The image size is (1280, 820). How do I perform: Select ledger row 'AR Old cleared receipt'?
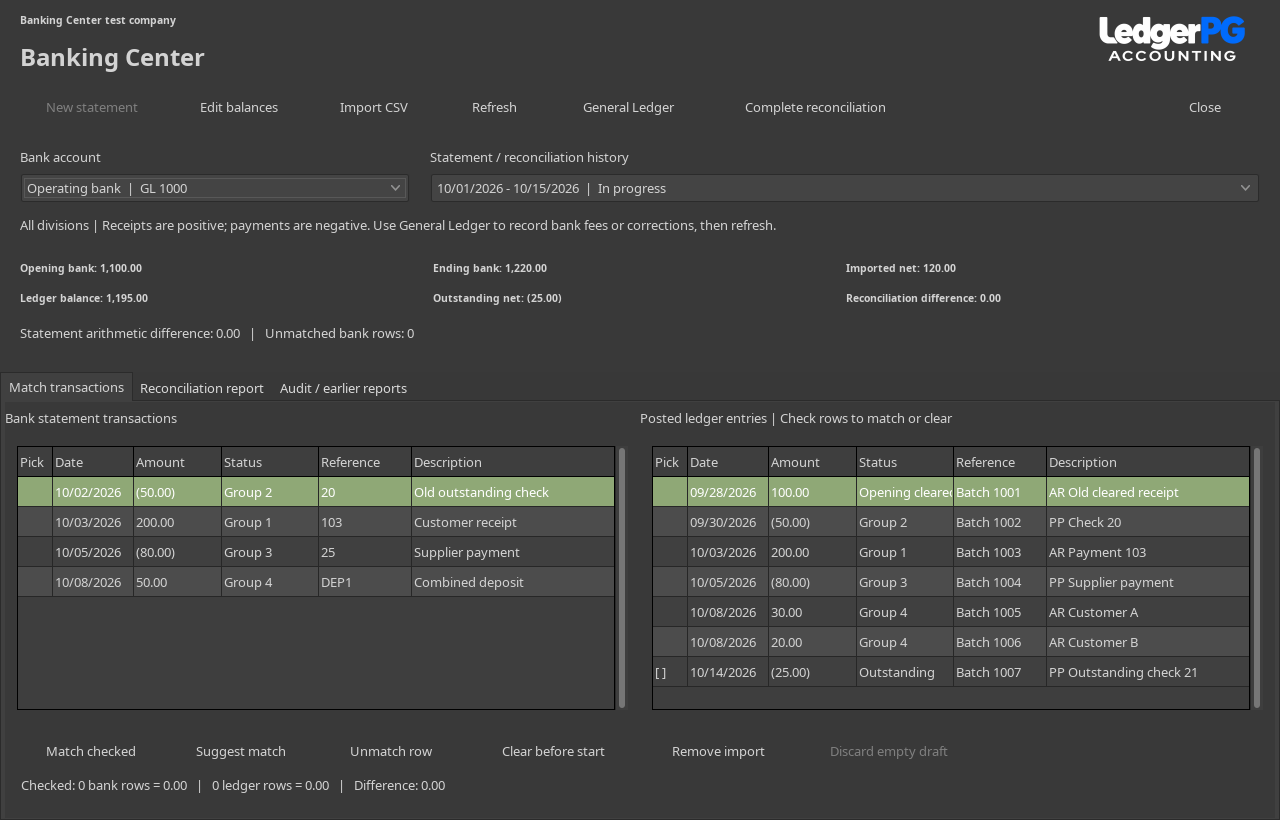[951, 492]
